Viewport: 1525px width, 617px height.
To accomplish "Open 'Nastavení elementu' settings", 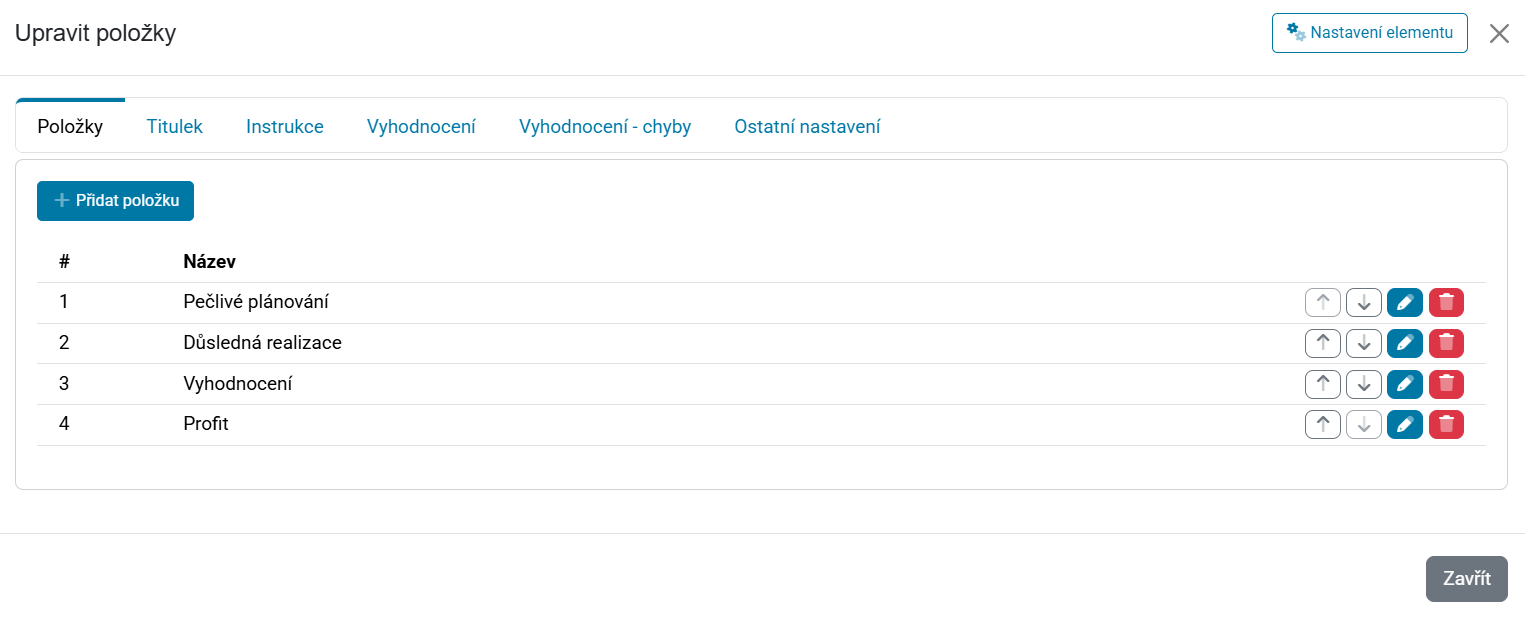I will point(1369,33).
